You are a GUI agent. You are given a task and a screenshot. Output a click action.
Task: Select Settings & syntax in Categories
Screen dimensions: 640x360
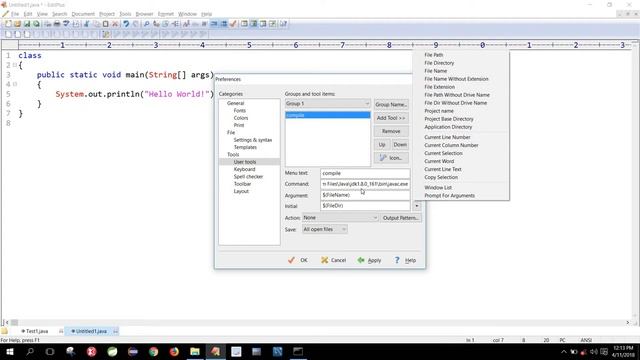tap(253, 140)
